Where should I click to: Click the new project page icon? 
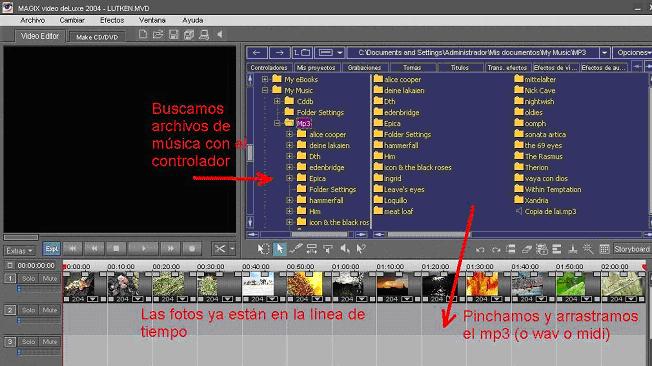point(143,35)
